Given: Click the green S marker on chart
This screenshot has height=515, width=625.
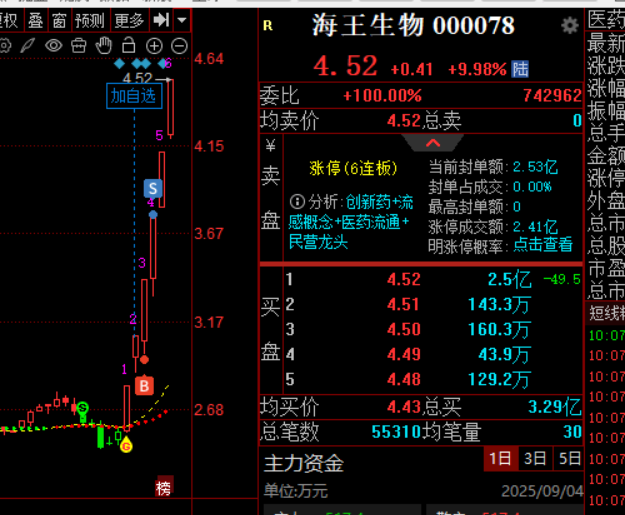Looking at the screenshot, I should pyautogui.click(x=83, y=408).
